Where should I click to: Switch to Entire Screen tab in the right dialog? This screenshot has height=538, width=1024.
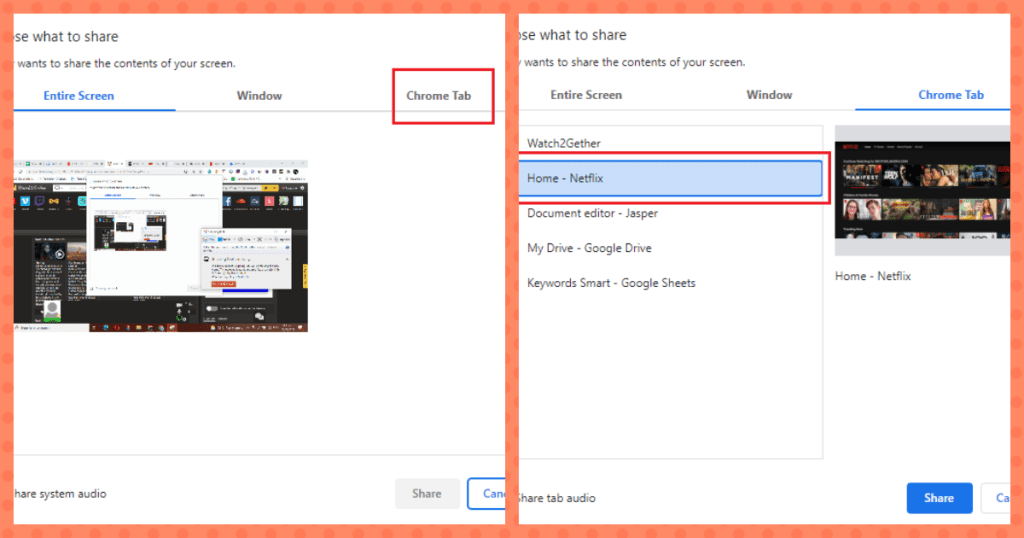586,95
